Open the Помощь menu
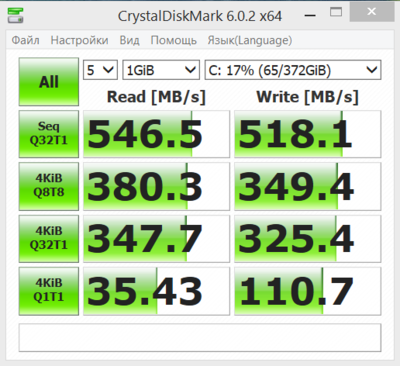This screenshot has width=400, height=366. 173,40
